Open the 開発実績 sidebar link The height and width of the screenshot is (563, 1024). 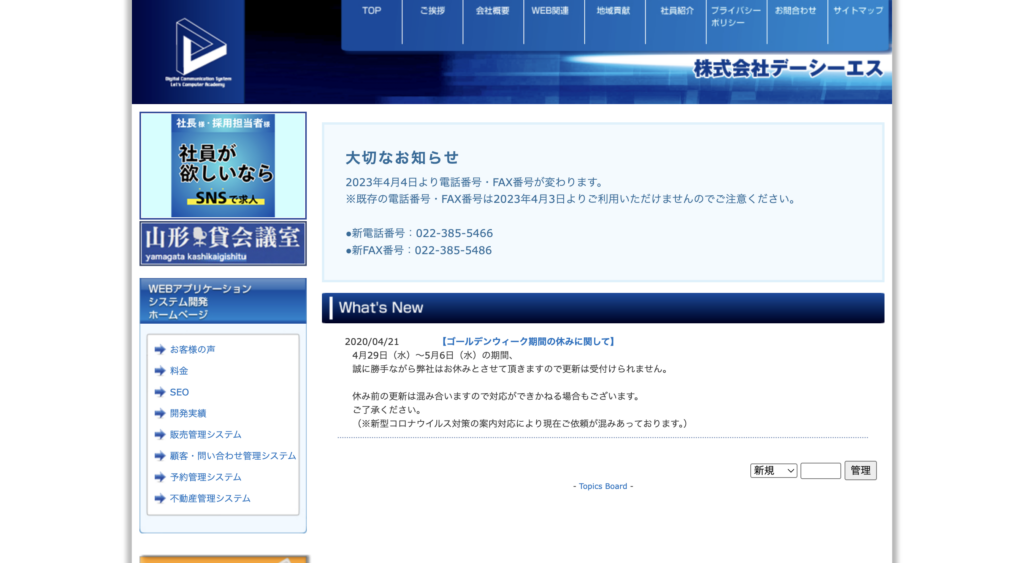point(188,413)
